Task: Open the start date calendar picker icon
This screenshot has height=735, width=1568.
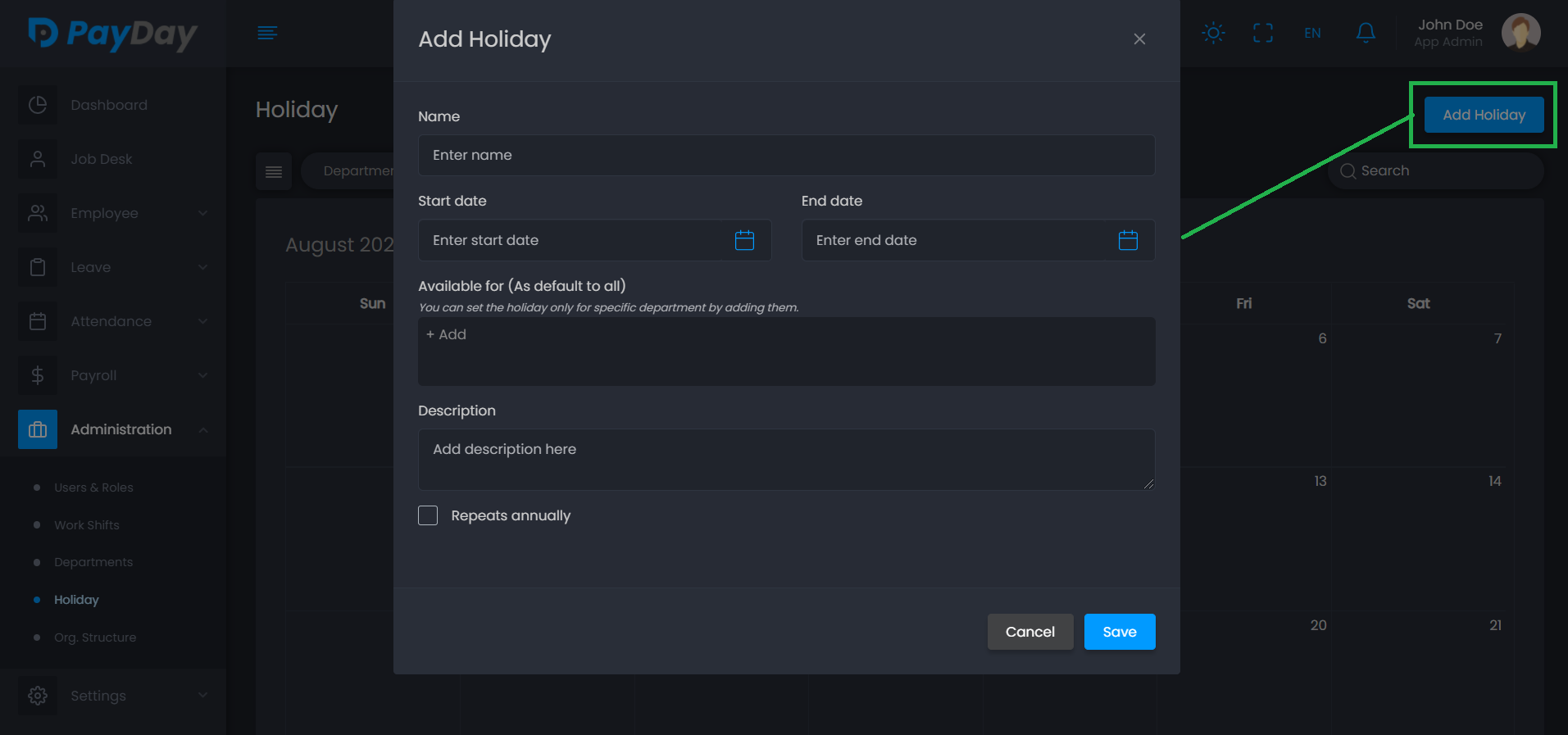Action: tap(744, 240)
